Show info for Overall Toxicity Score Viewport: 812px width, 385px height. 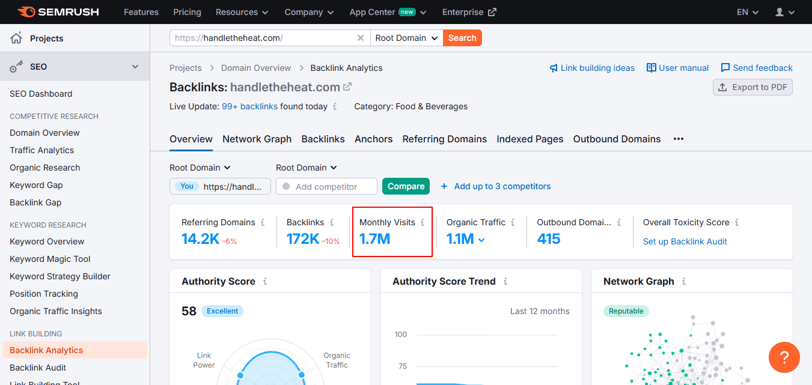[x=737, y=222]
